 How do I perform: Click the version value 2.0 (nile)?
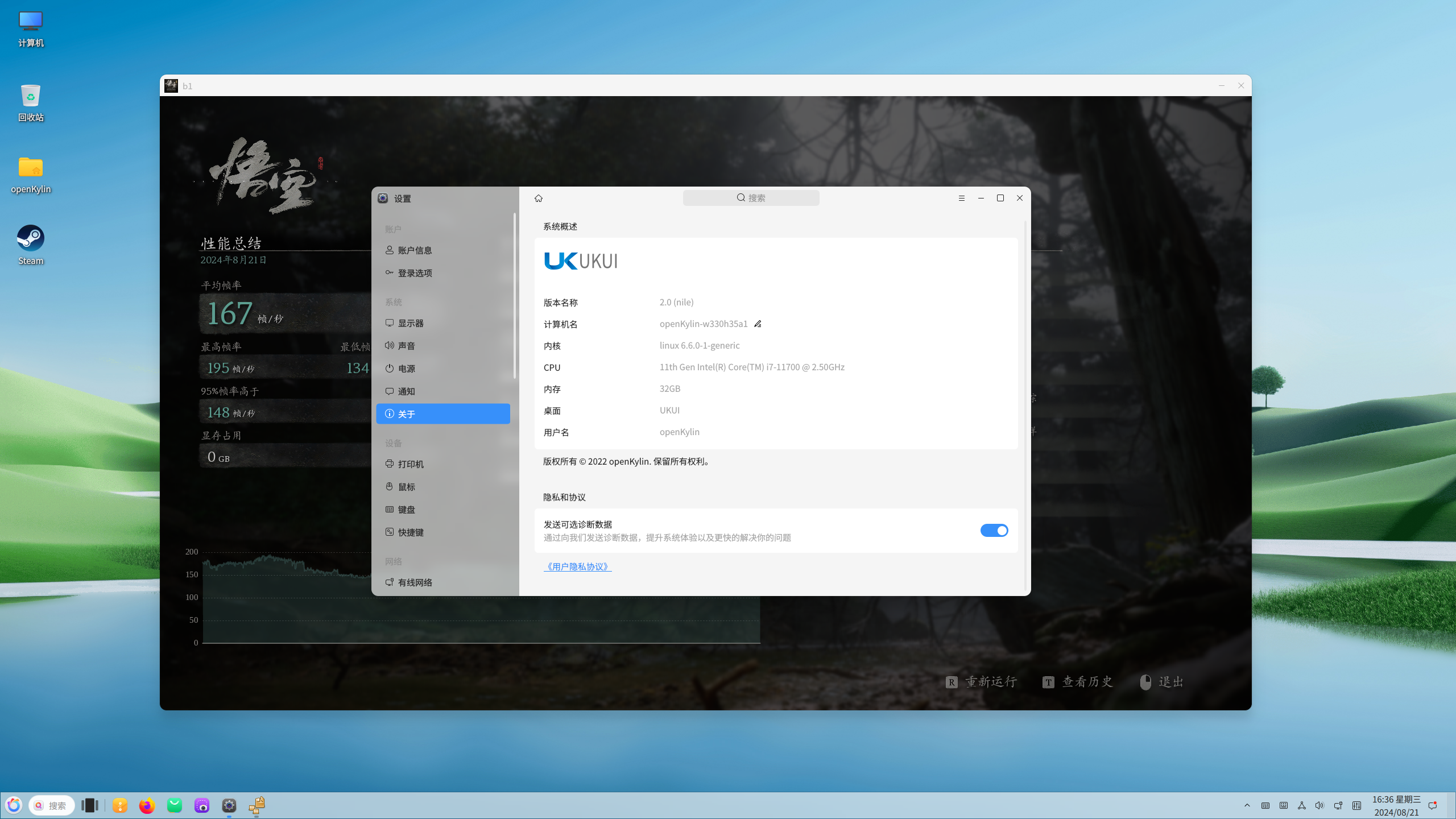click(x=677, y=302)
